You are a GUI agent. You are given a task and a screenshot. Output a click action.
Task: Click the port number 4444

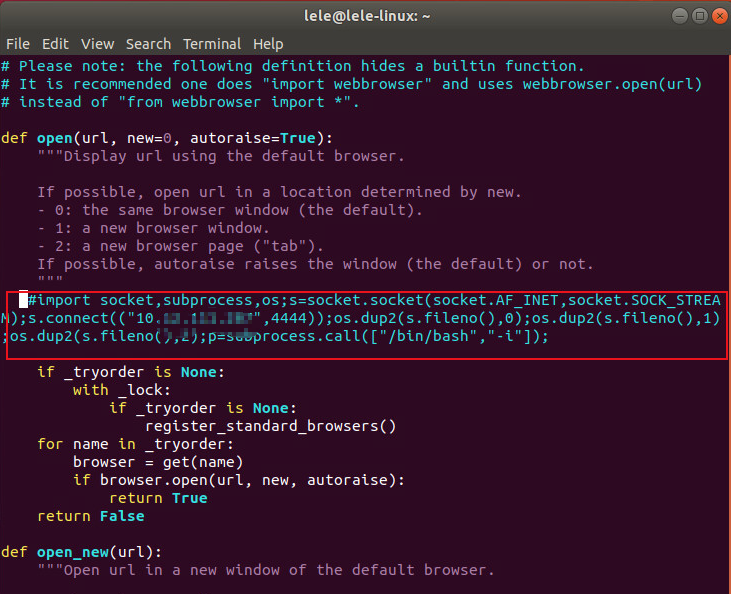coord(288,318)
